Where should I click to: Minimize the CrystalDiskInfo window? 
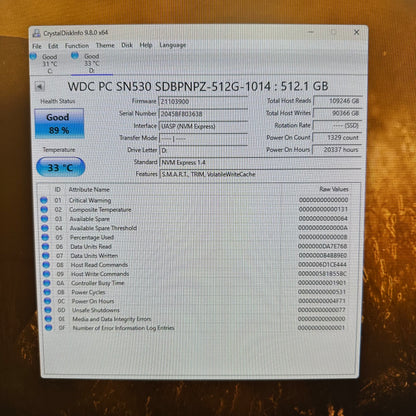pos(311,32)
